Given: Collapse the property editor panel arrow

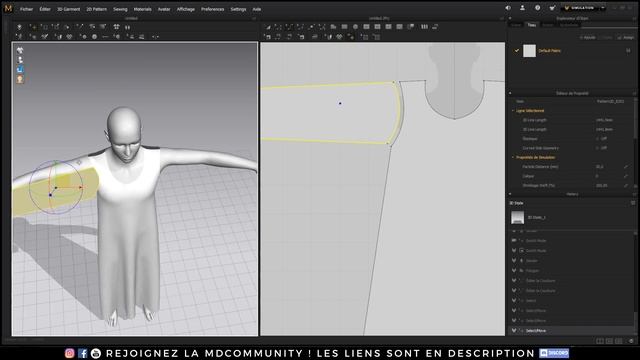Looking at the screenshot, I should coord(510,93).
